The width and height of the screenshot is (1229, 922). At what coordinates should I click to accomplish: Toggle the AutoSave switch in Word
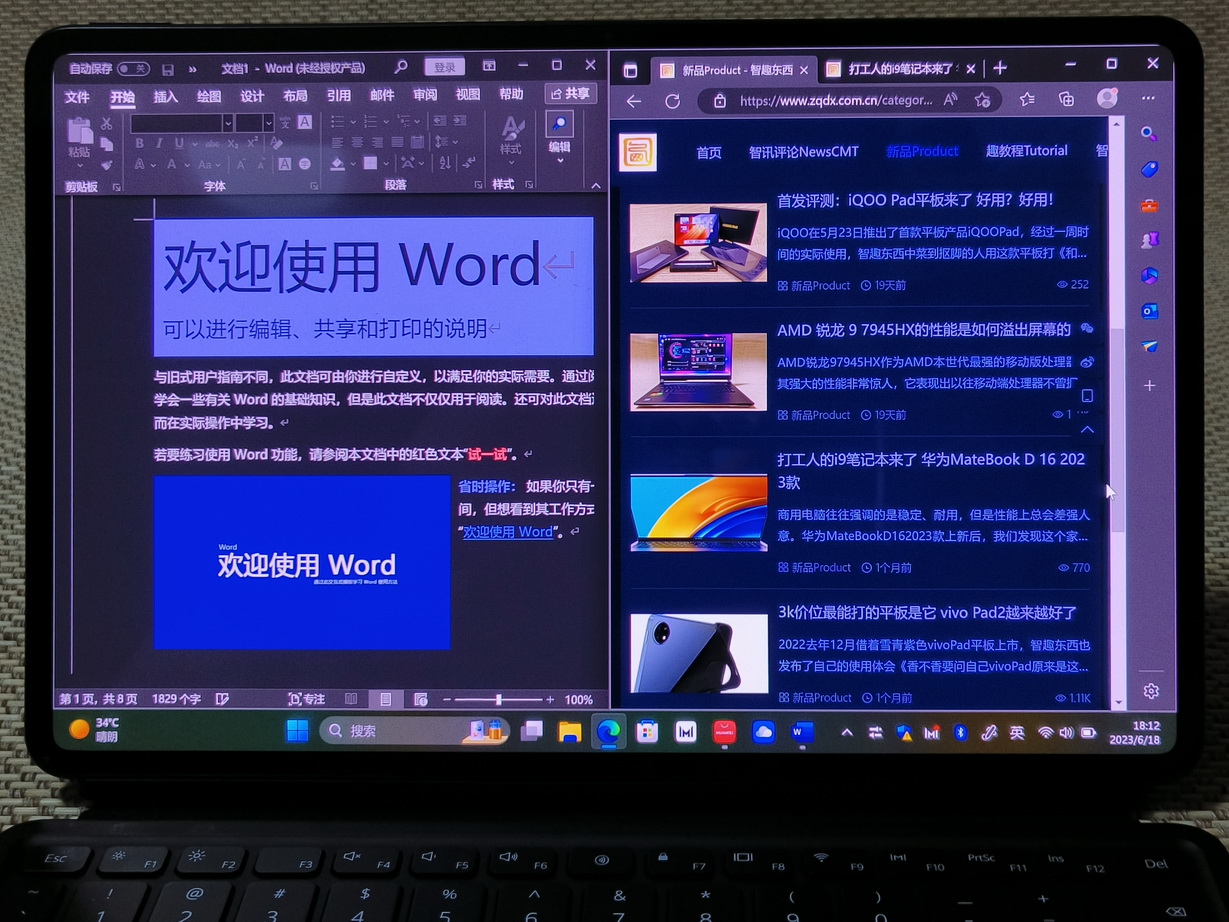[x=133, y=69]
